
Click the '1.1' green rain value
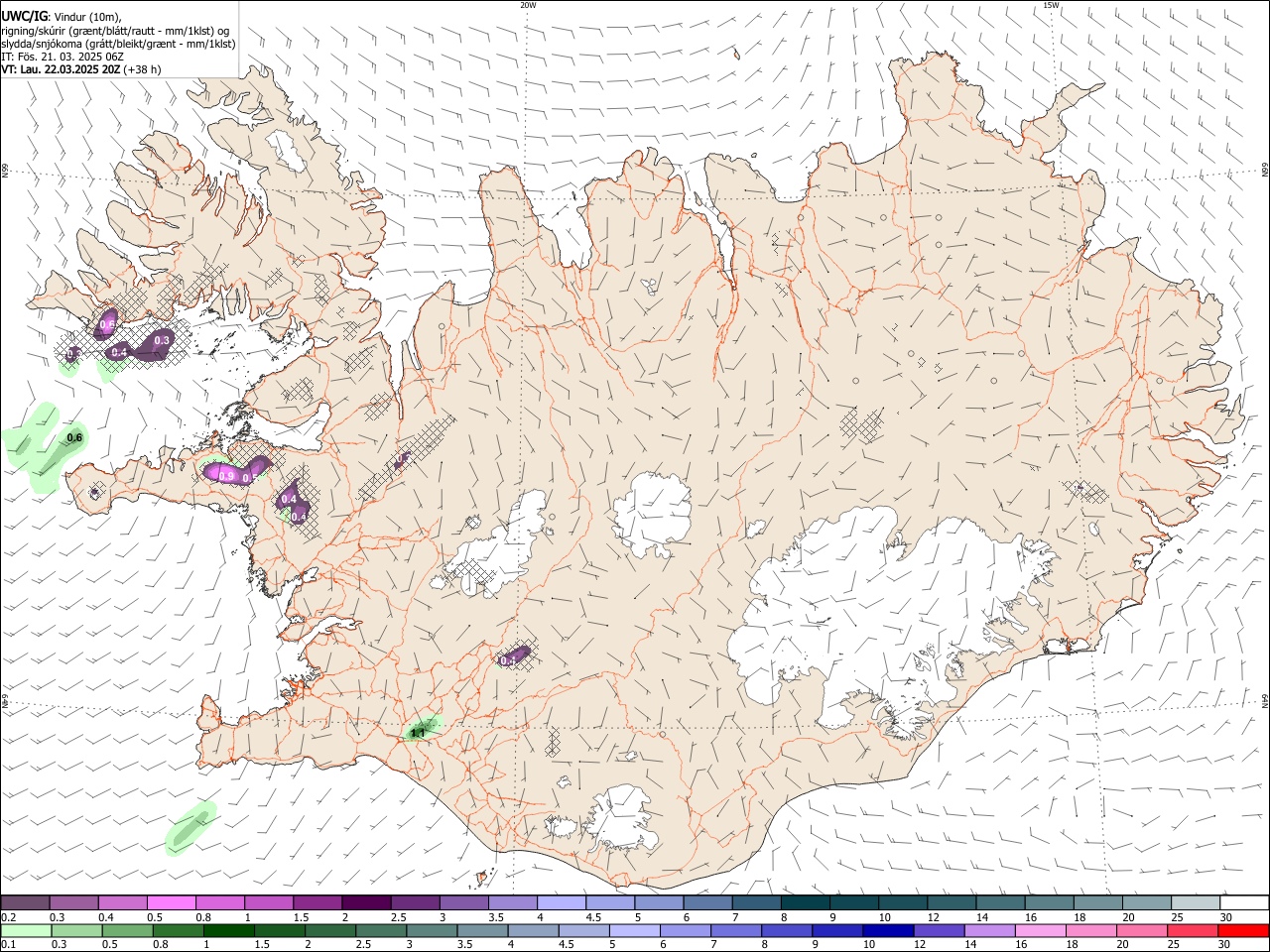click(x=418, y=733)
